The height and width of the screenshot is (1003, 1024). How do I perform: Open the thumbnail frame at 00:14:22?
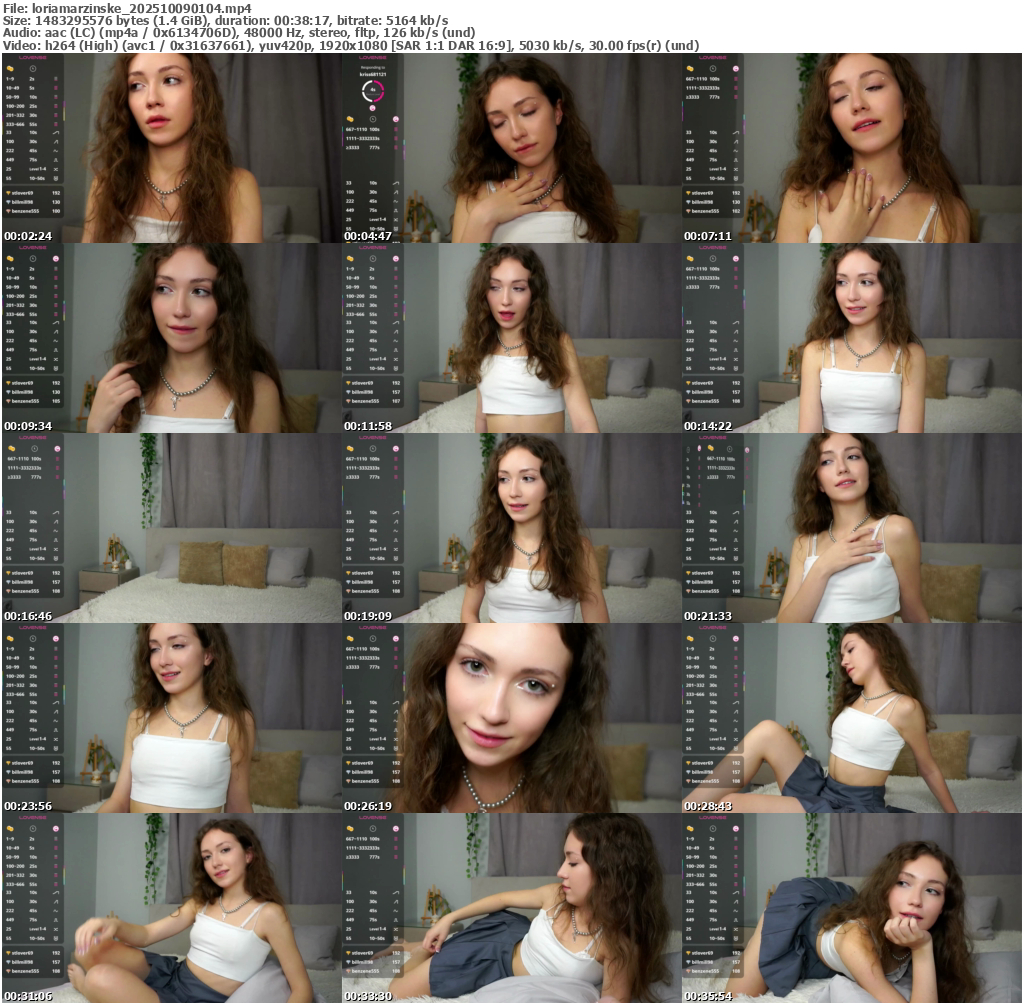[x=852, y=338]
